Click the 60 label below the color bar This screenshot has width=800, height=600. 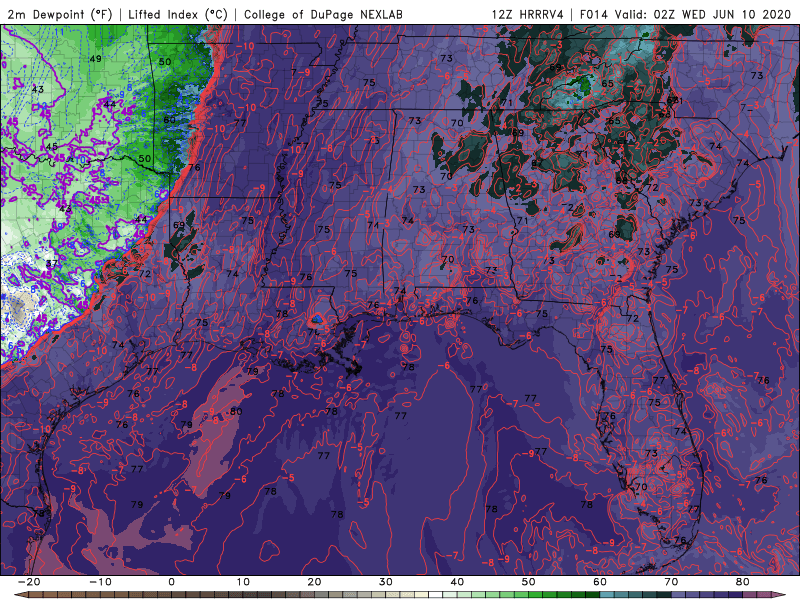click(600, 582)
